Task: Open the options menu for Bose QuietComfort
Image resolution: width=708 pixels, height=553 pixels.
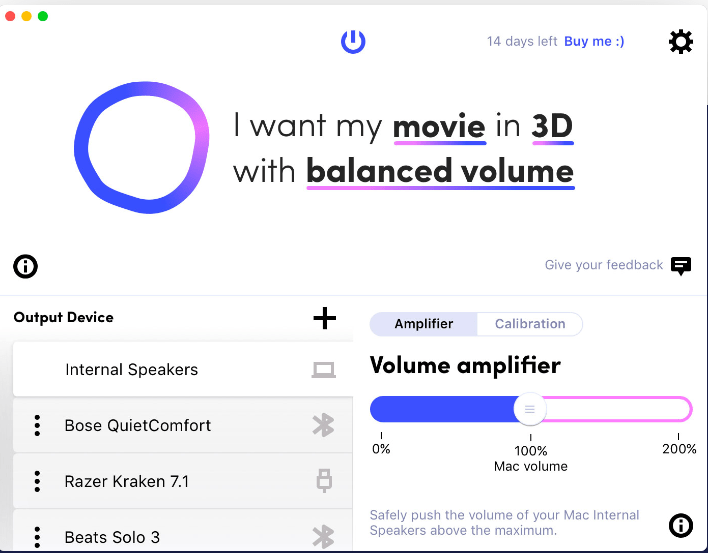Action: pyautogui.click(x=37, y=425)
